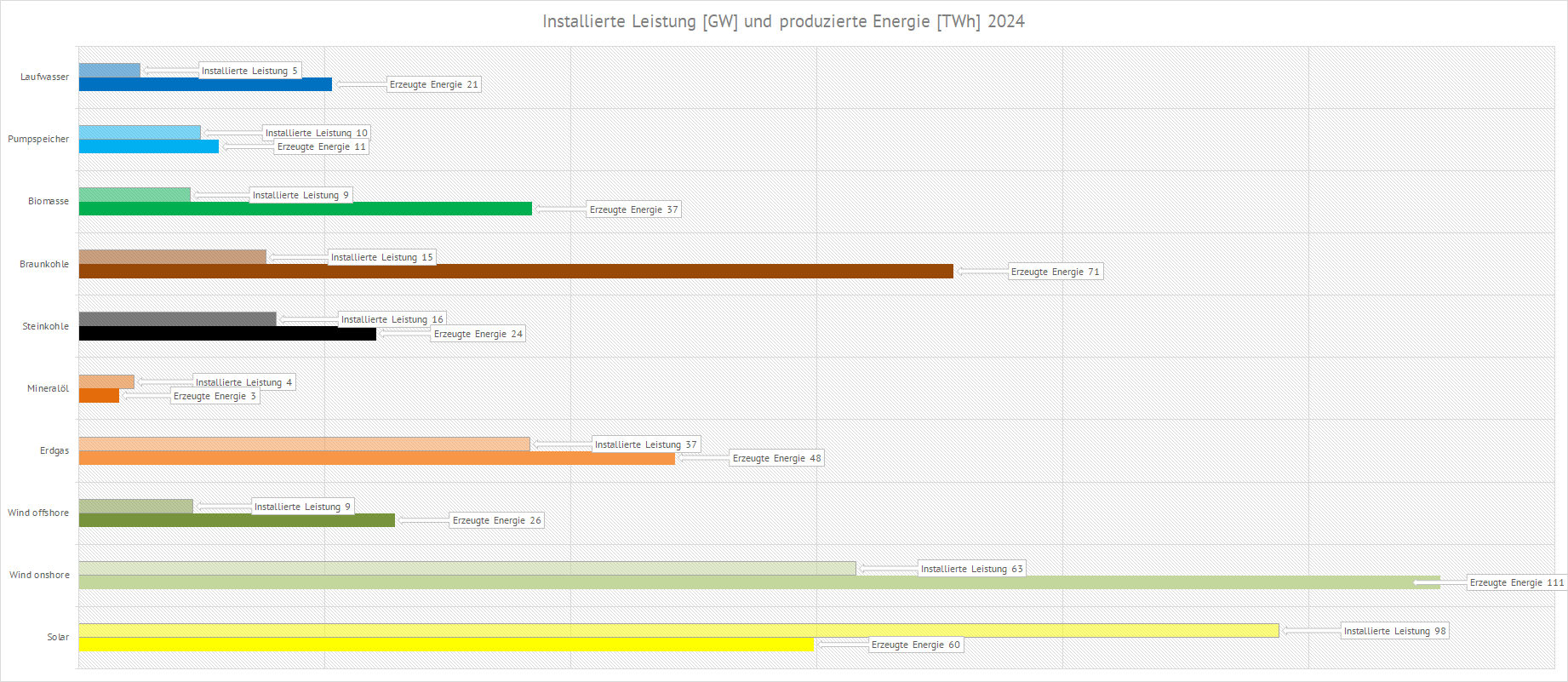Click the 'Erzeugte Energie 111' data label
Screen dimensions: 1568x682
1516,582
